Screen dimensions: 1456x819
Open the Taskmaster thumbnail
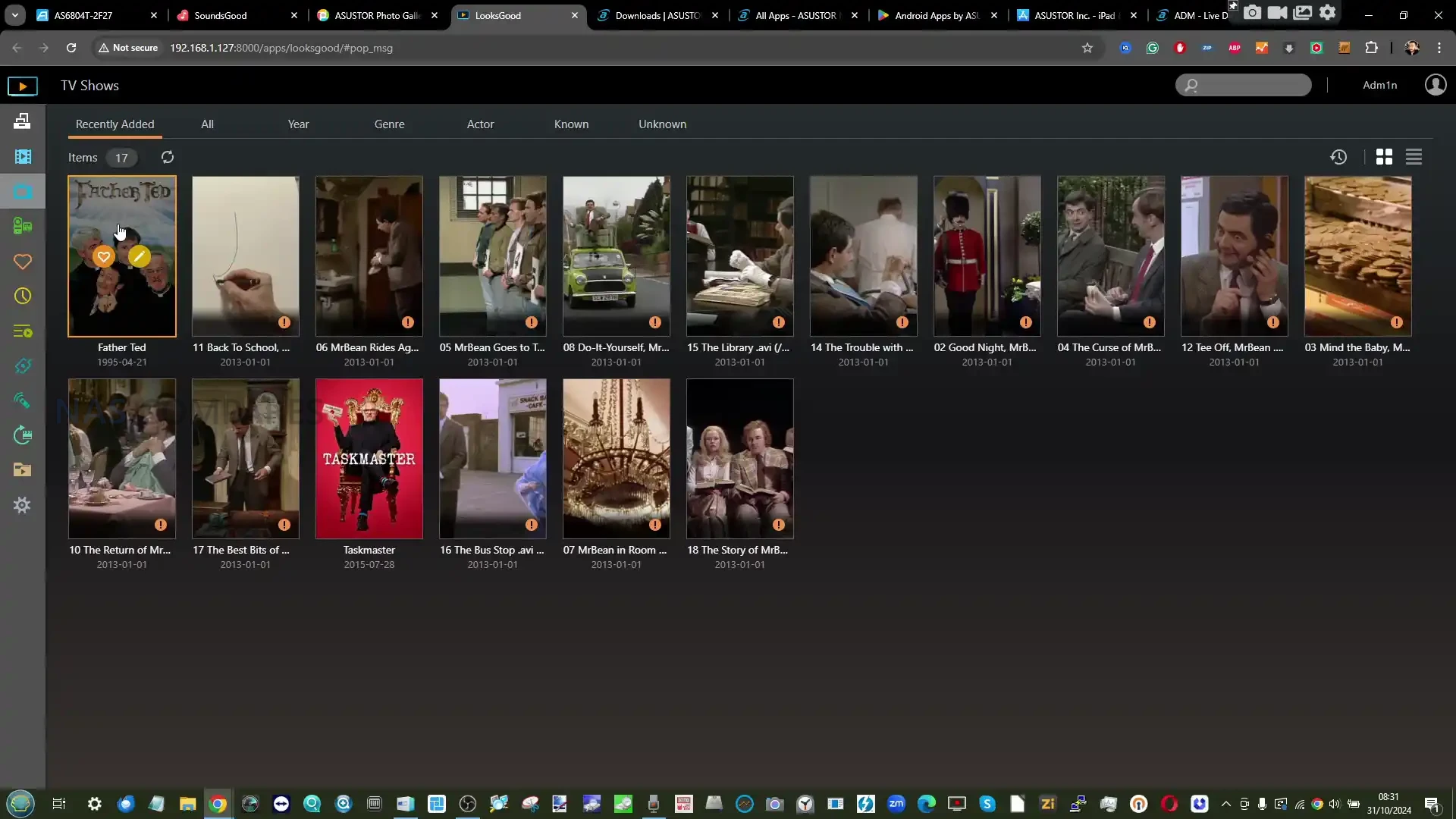click(369, 459)
